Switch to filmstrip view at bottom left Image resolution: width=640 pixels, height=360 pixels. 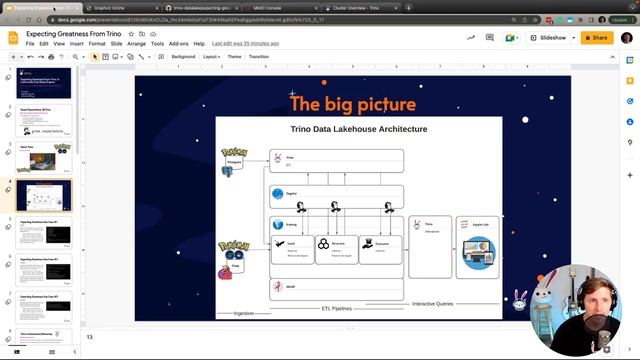(x=17, y=352)
